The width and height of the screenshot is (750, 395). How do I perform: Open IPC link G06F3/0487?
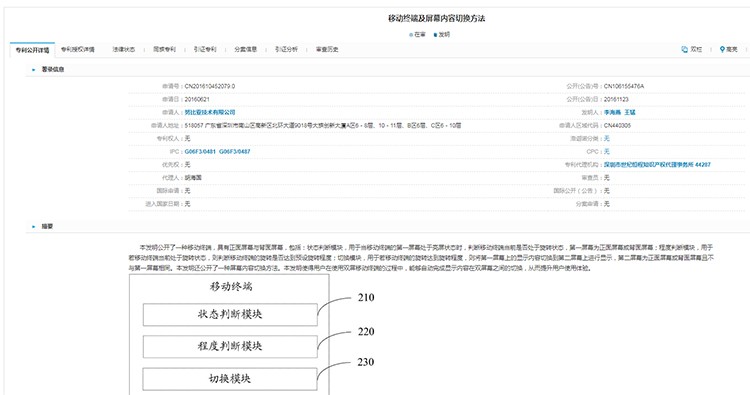234,151
